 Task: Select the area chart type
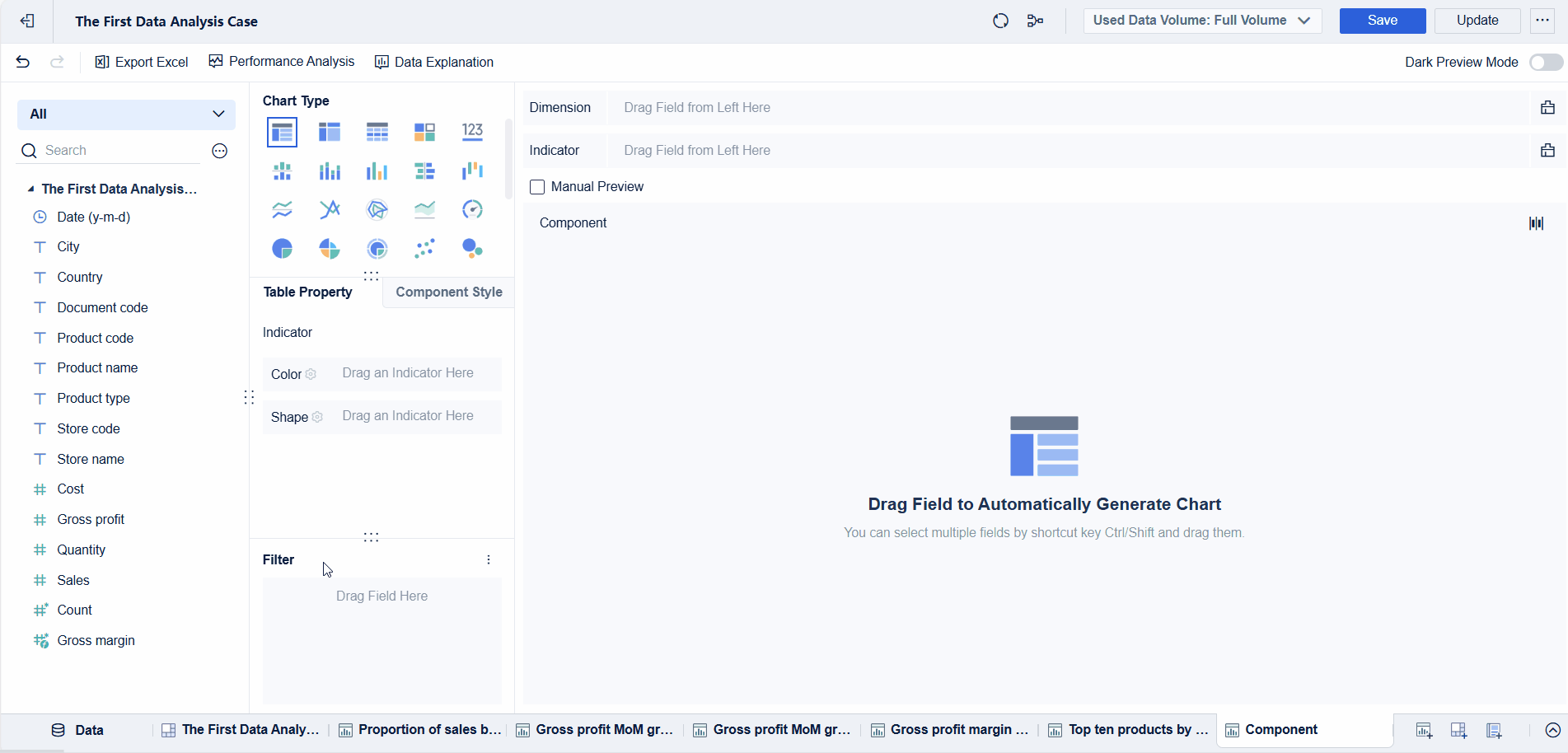(x=424, y=209)
